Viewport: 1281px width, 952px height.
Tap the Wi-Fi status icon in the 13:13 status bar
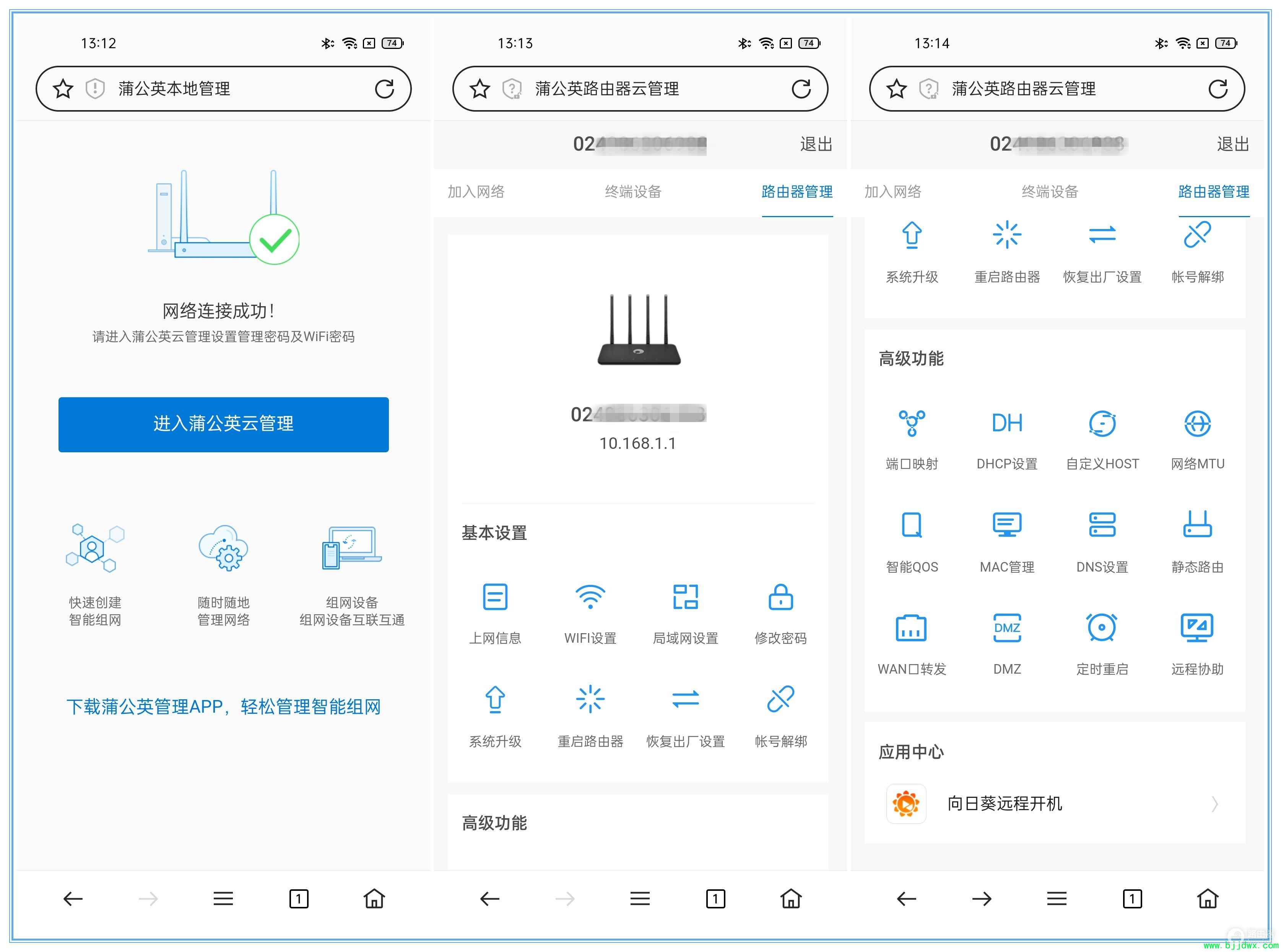pos(766,43)
